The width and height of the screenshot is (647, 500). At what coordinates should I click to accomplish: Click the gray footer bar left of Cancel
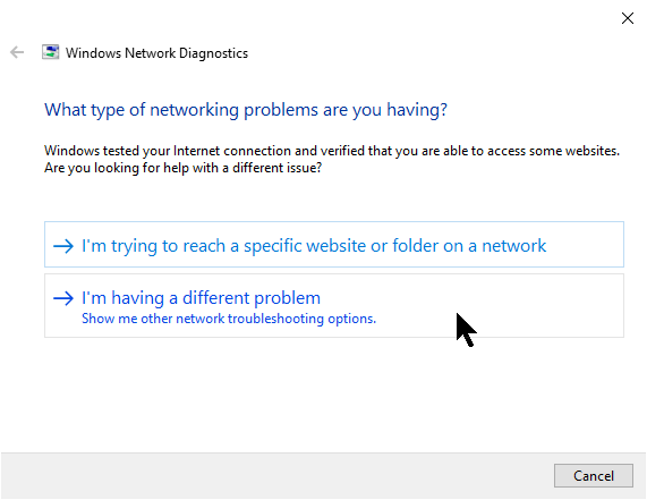pos(270,476)
